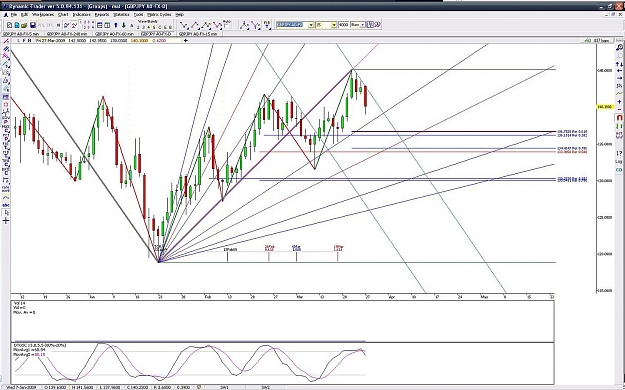
Task: Select the zoom magnifier icon
Action: [620, 47]
